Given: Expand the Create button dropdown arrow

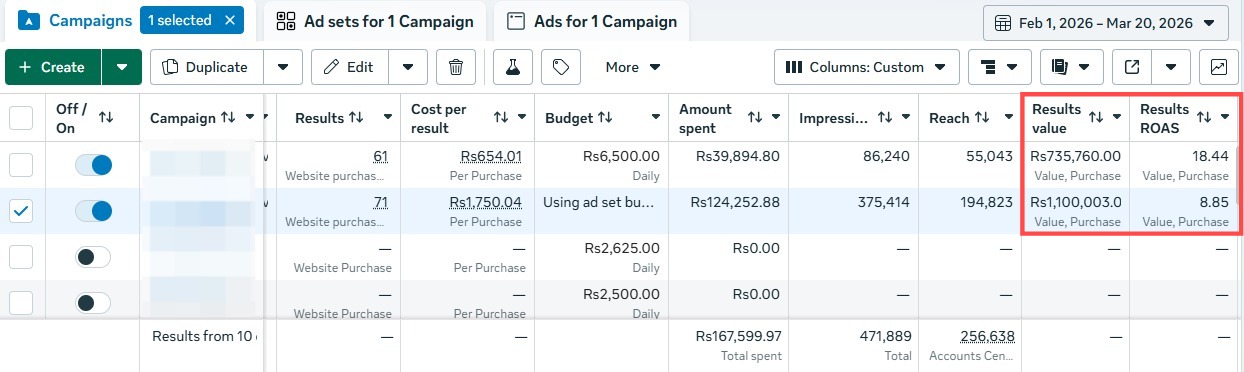Looking at the screenshot, I should [x=122, y=67].
